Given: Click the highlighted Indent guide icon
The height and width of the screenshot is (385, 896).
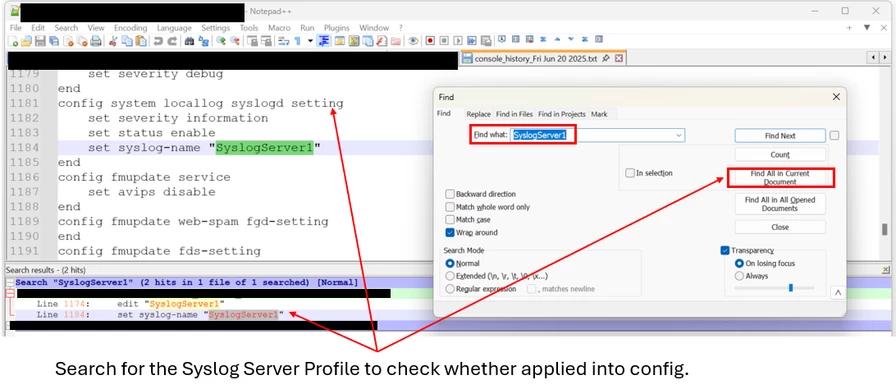Looking at the screenshot, I should (x=324, y=41).
